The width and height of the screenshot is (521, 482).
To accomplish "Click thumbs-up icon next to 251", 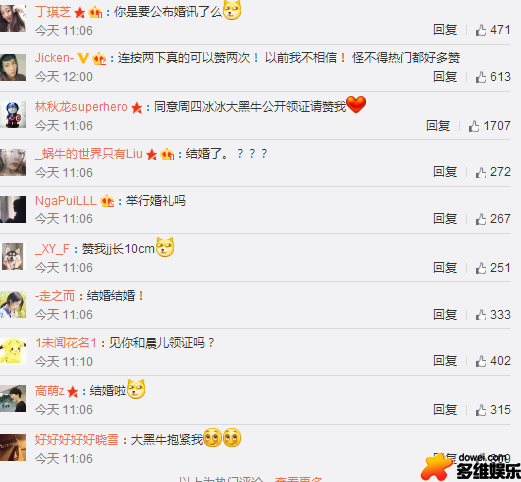I will point(481,268).
